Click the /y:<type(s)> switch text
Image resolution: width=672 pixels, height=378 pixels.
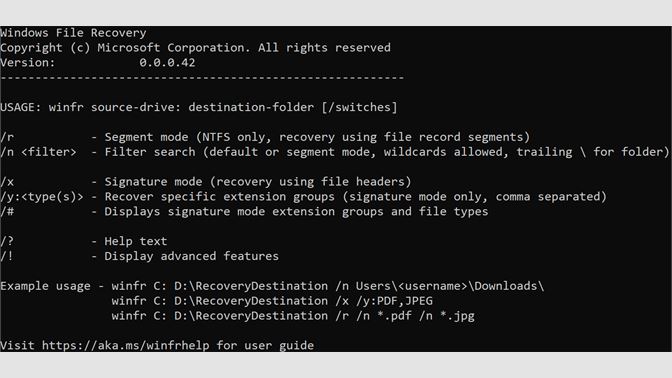tap(42, 197)
